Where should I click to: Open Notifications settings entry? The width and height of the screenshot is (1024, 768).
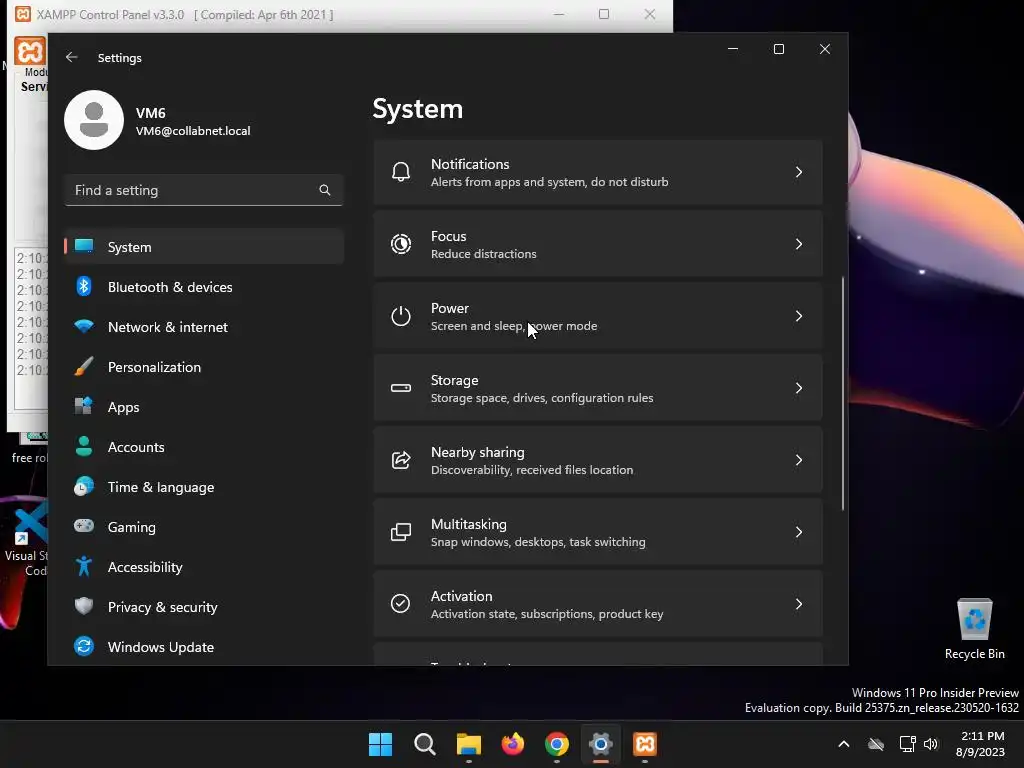coord(598,172)
